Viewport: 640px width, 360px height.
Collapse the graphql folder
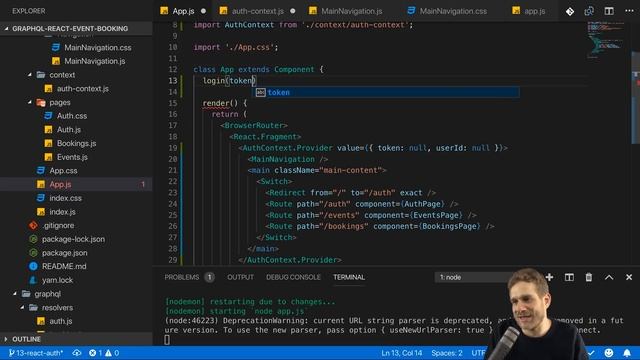(47, 294)
